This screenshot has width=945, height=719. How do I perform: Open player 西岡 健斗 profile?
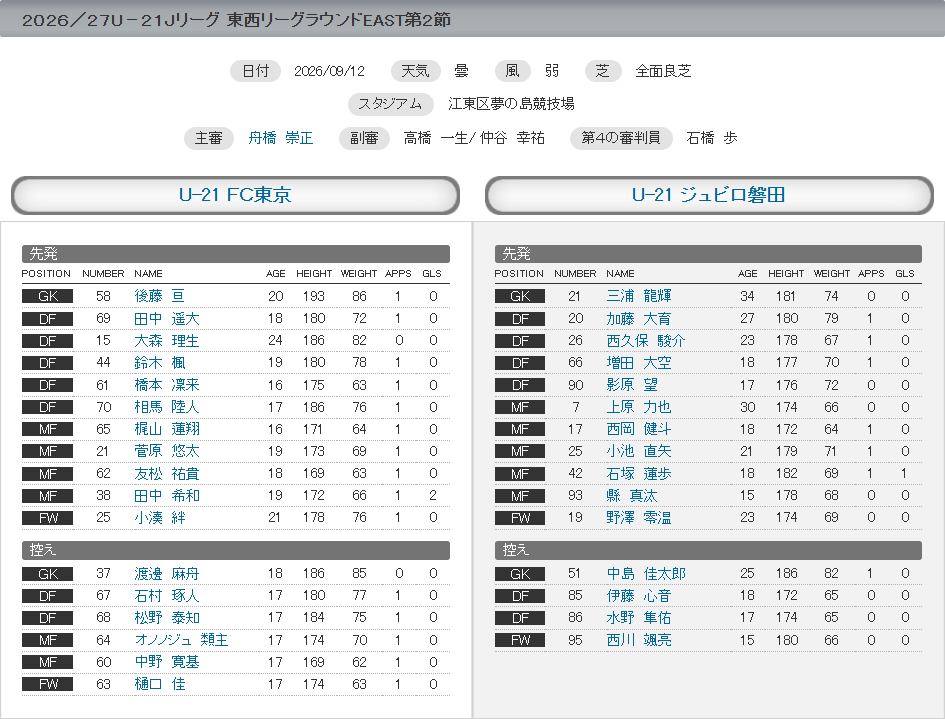click(639, 429)
